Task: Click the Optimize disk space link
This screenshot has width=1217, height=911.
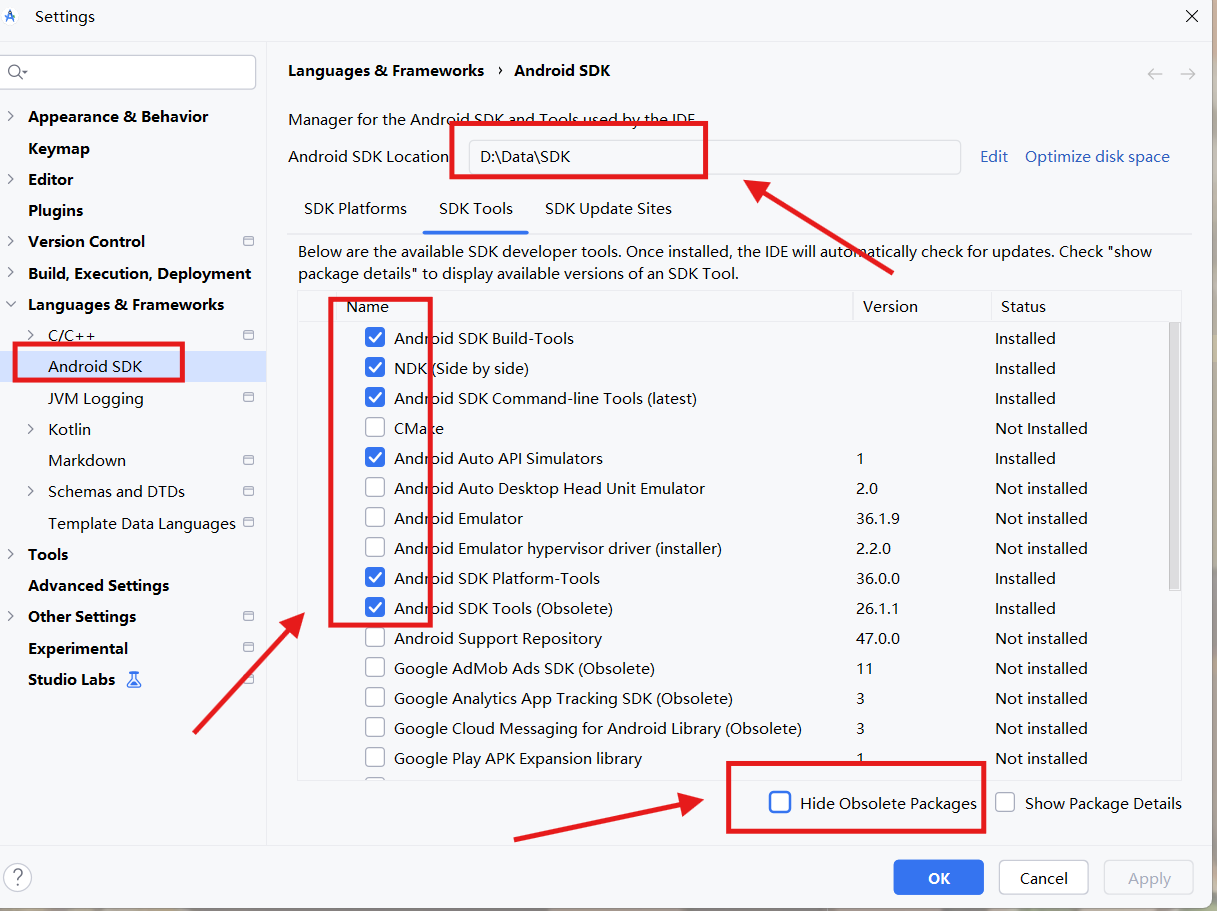Action: click(x=1097, y=156)
